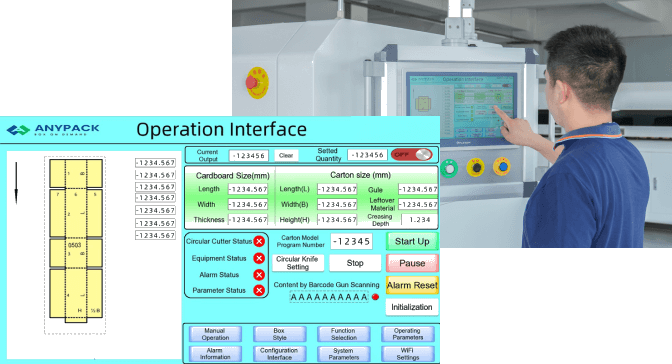This screenshot has width=672, height=364.
Task: Click the Initialization button
Action: [412, 307]
